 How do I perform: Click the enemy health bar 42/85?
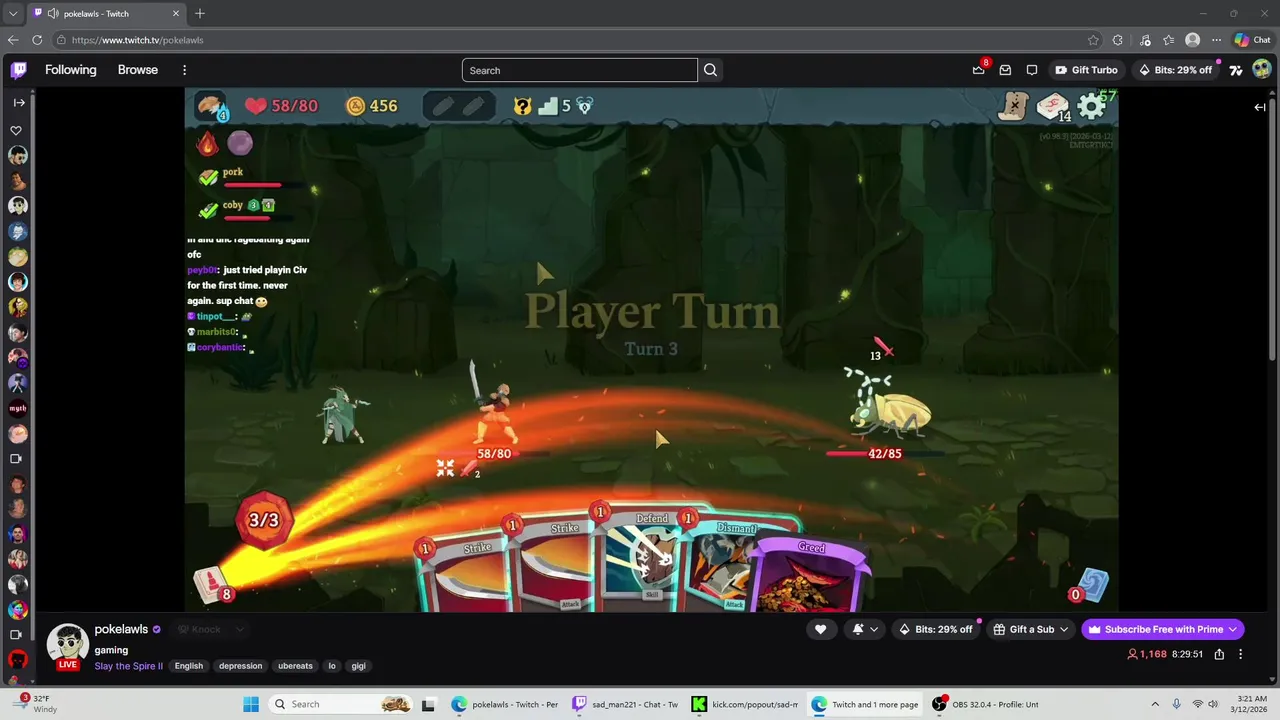pyautogui.click(x=884, y=454)
